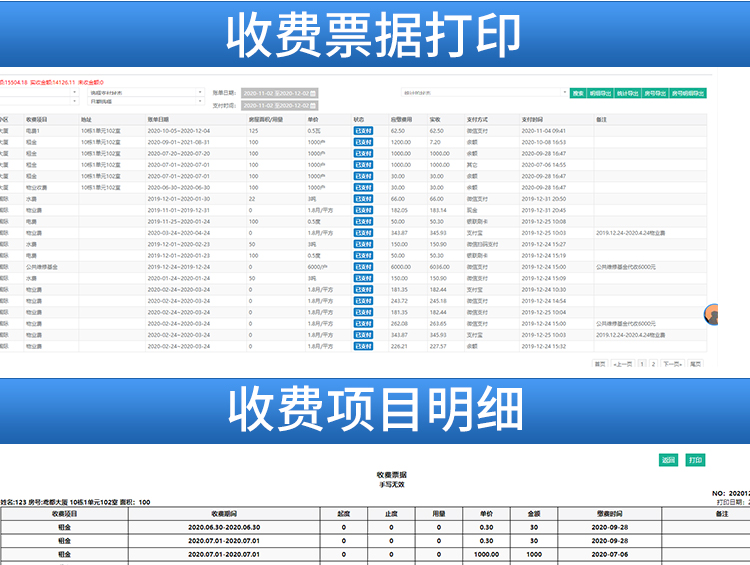The width and height of the screenshot is (750, 565).
Task: Click the 统计导出 export button
Action: pyautogui.click(x=627, y=93)
